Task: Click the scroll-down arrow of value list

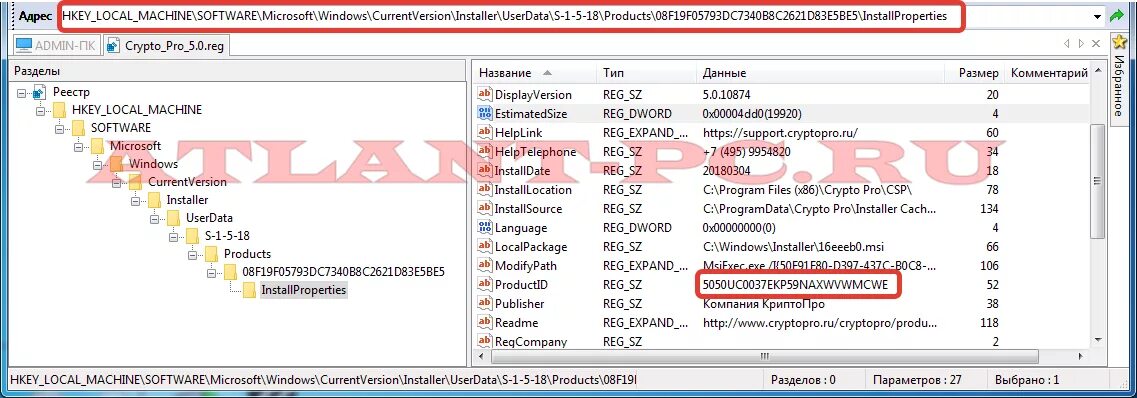Action: [1098, 339]
